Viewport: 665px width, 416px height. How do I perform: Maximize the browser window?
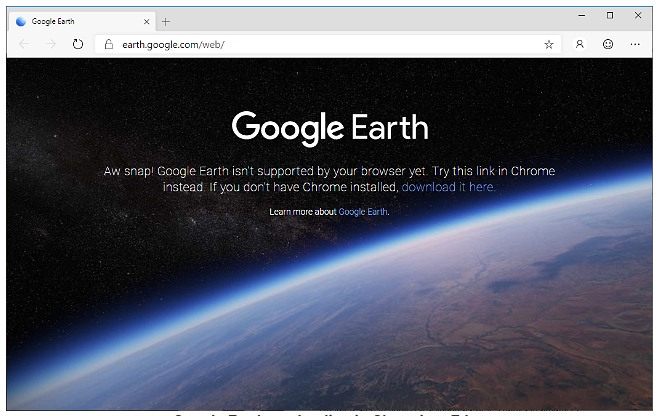[x=610, y=16]
